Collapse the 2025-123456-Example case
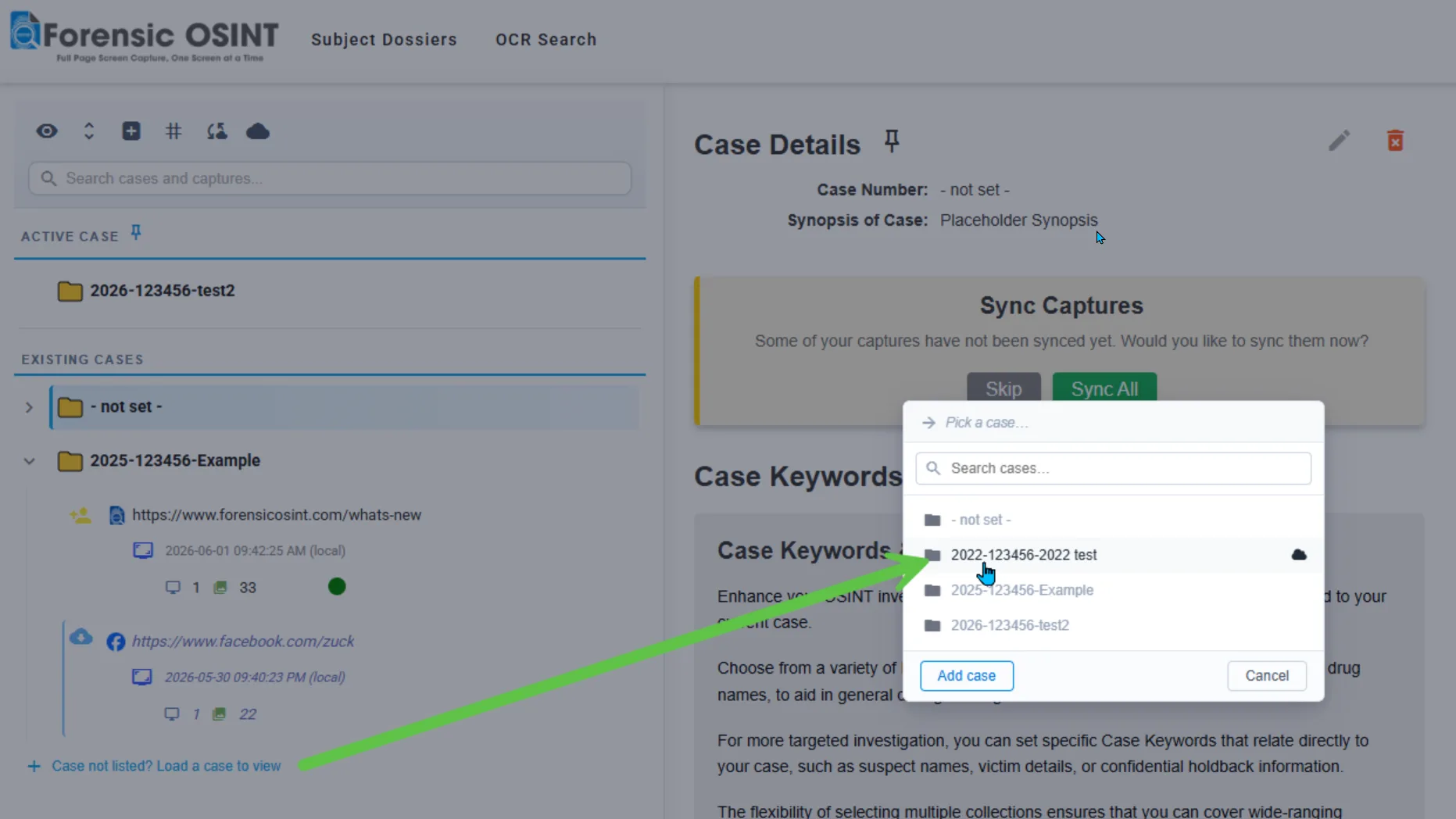The width and height of the screenshot is (1456, 819). point(29,461)
